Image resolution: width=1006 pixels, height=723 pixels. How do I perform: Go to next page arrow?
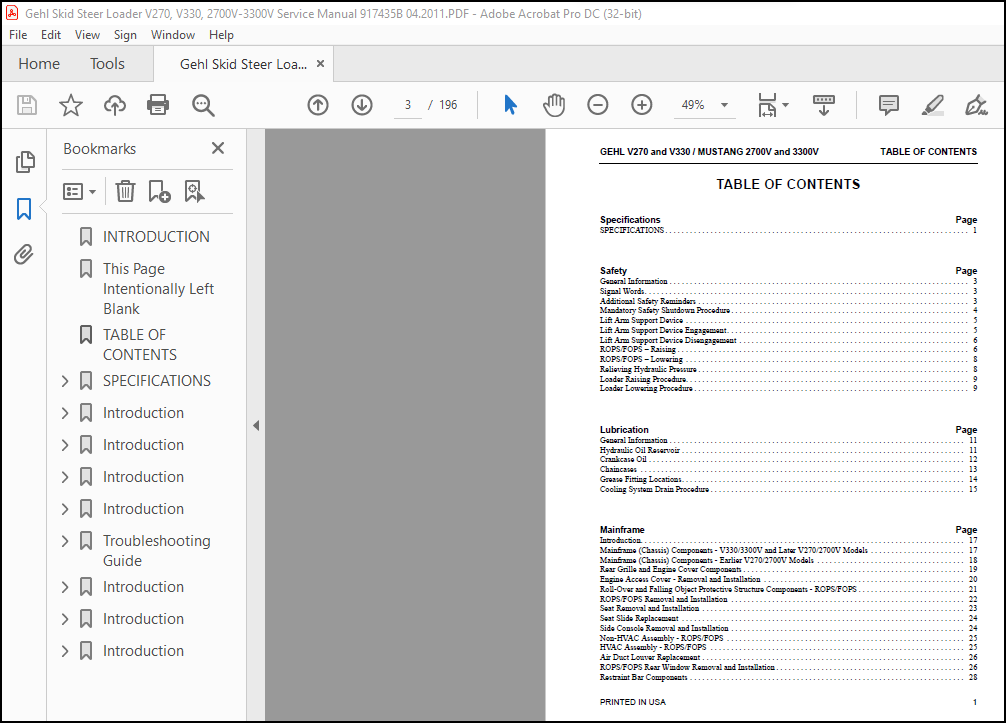(362, 105)
